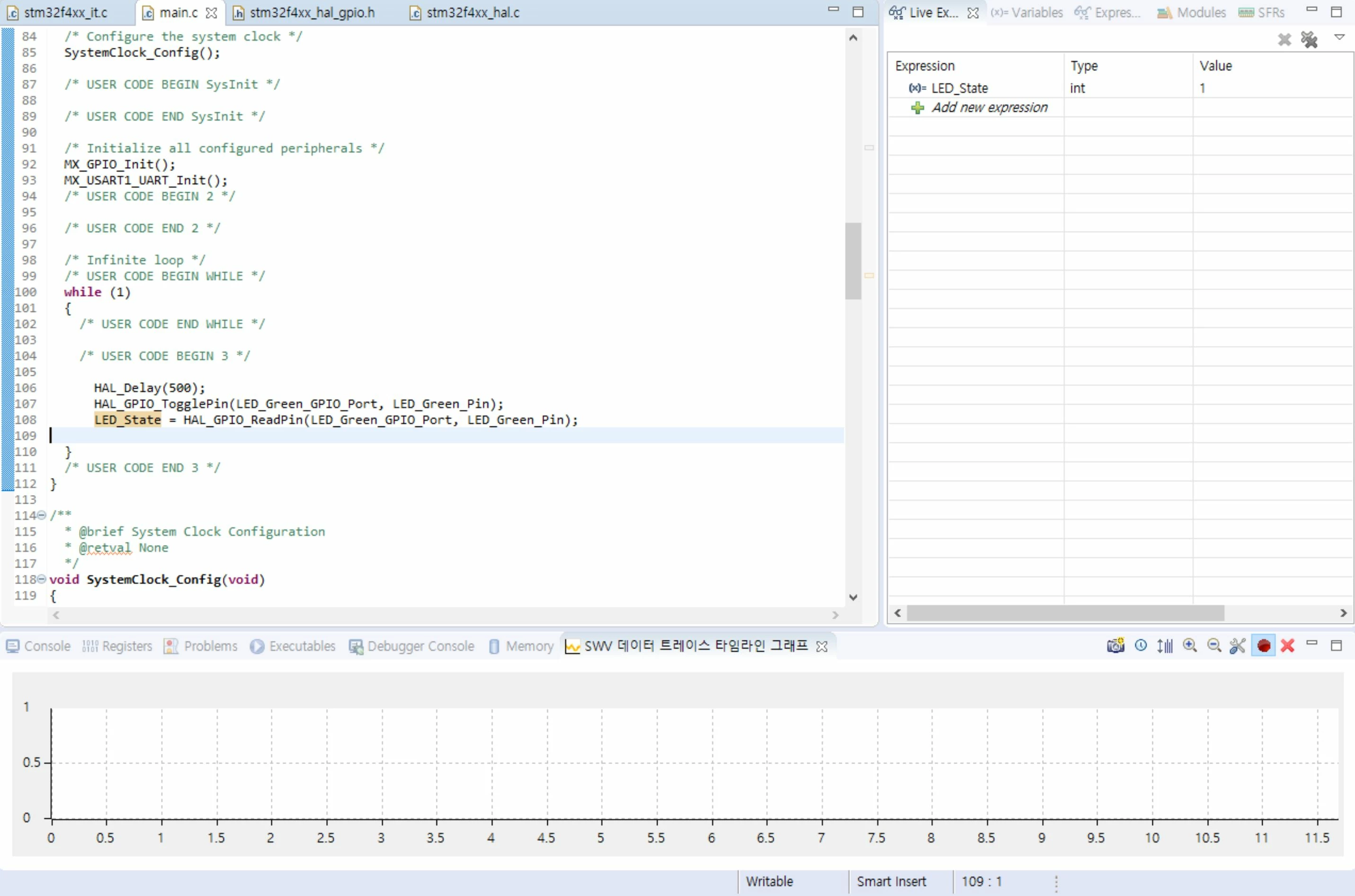Viewport: 1355px width, 896px height.
Task: Clear SWV trace data with red X
Action: [x=1288, y=646]
